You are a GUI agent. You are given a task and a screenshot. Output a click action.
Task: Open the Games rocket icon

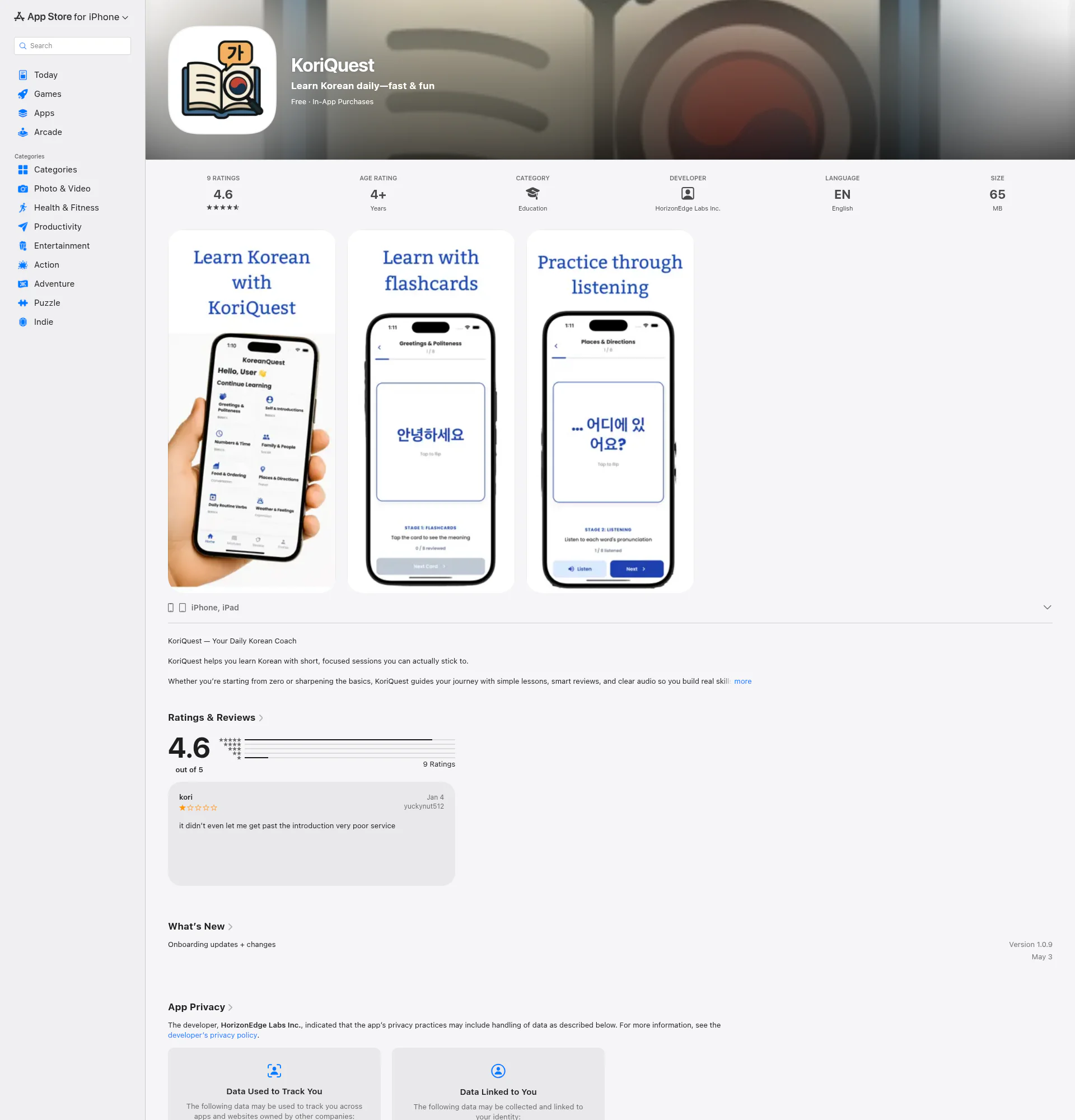pos(23,94)
